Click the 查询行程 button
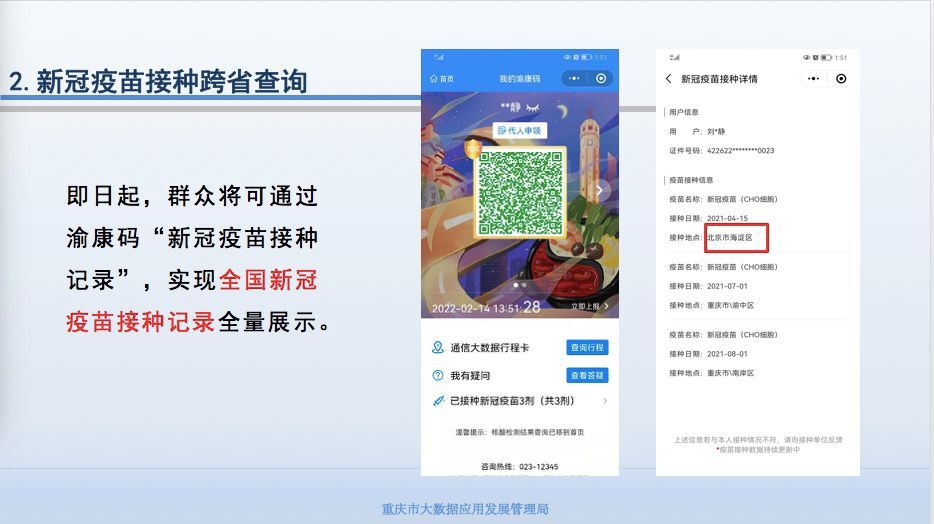Screen dimensions: 934x524 pyautogui.click(x=587, y=348)
